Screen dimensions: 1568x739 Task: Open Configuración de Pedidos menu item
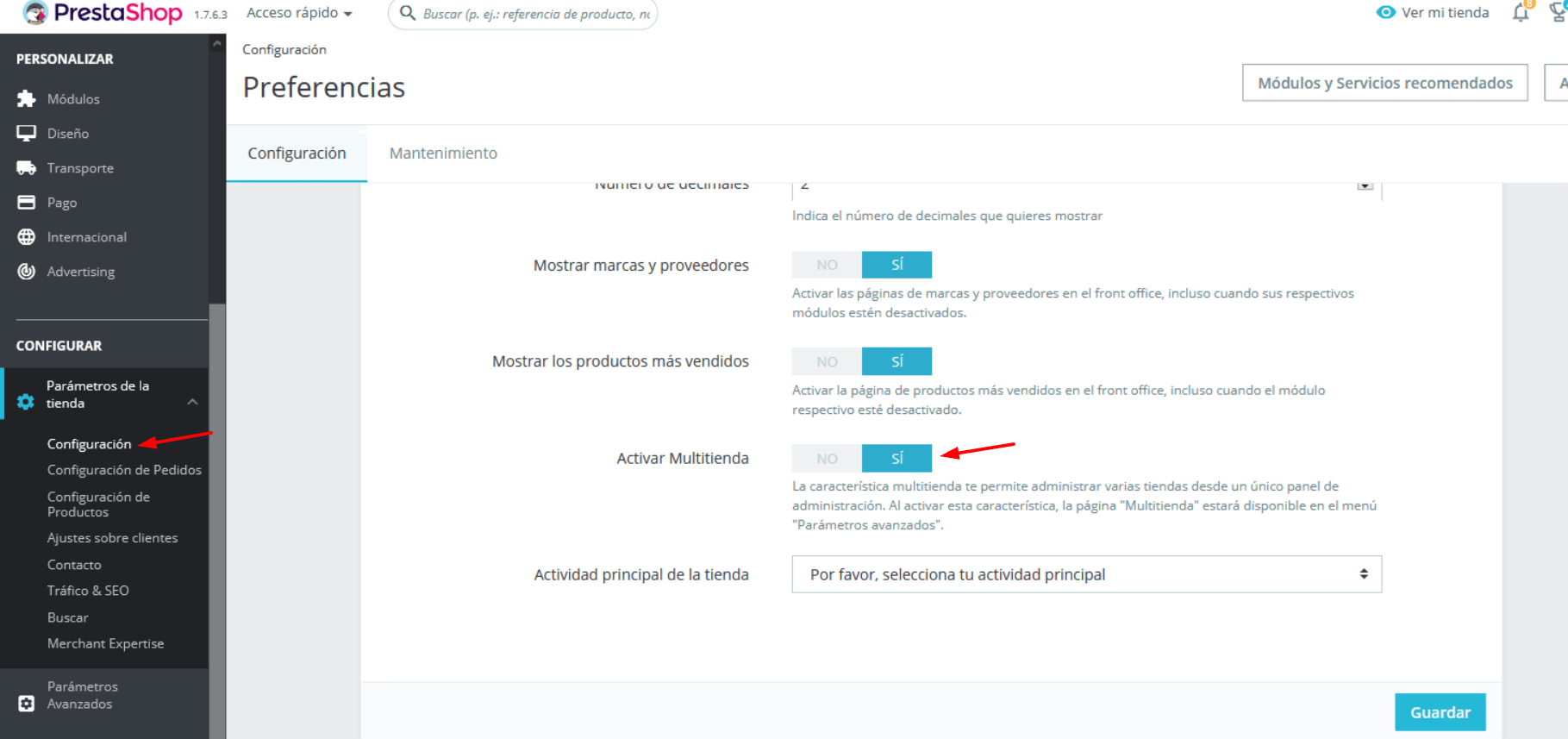pyautogui.click(x=124, y=470)
